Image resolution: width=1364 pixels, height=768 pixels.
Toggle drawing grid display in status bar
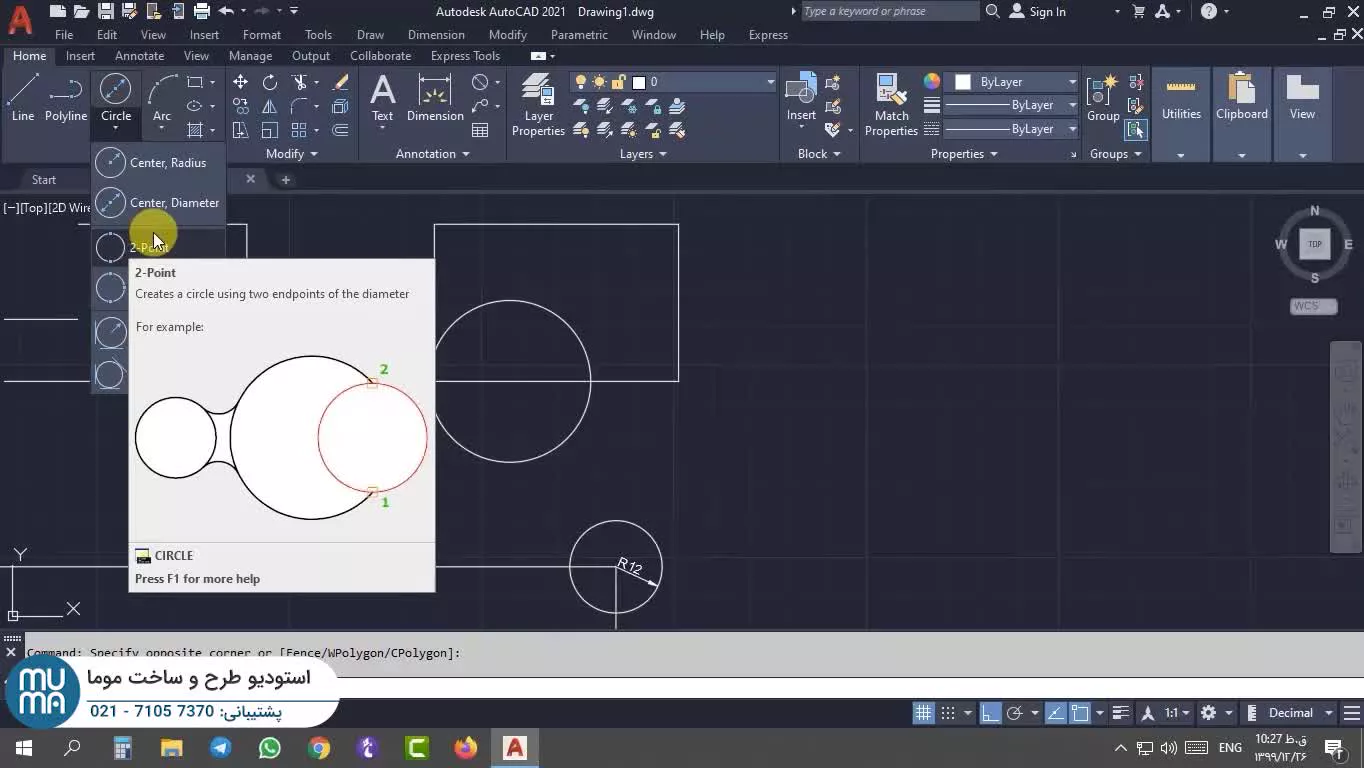coord(923,713)
